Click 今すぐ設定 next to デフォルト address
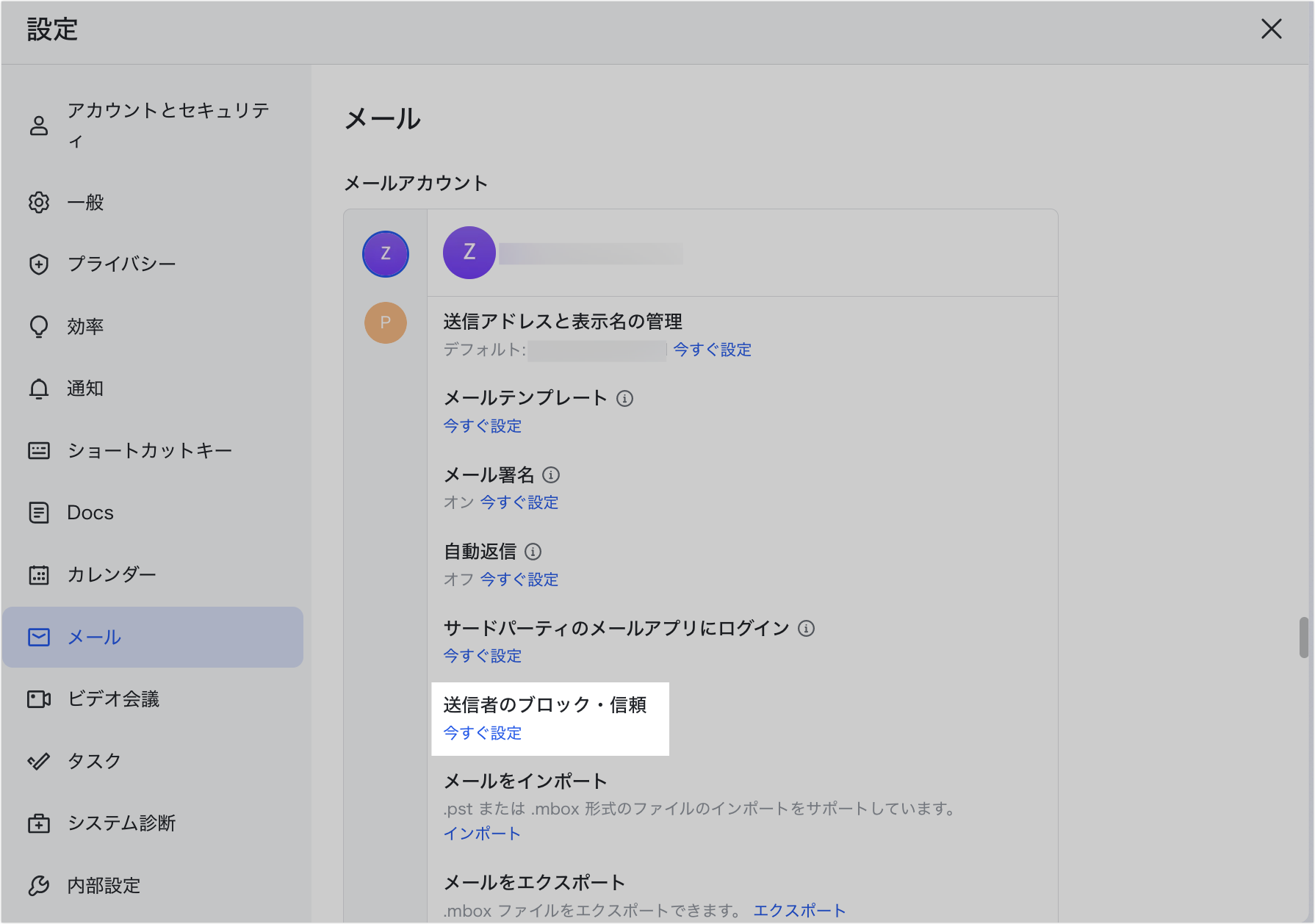 point(712,350)
